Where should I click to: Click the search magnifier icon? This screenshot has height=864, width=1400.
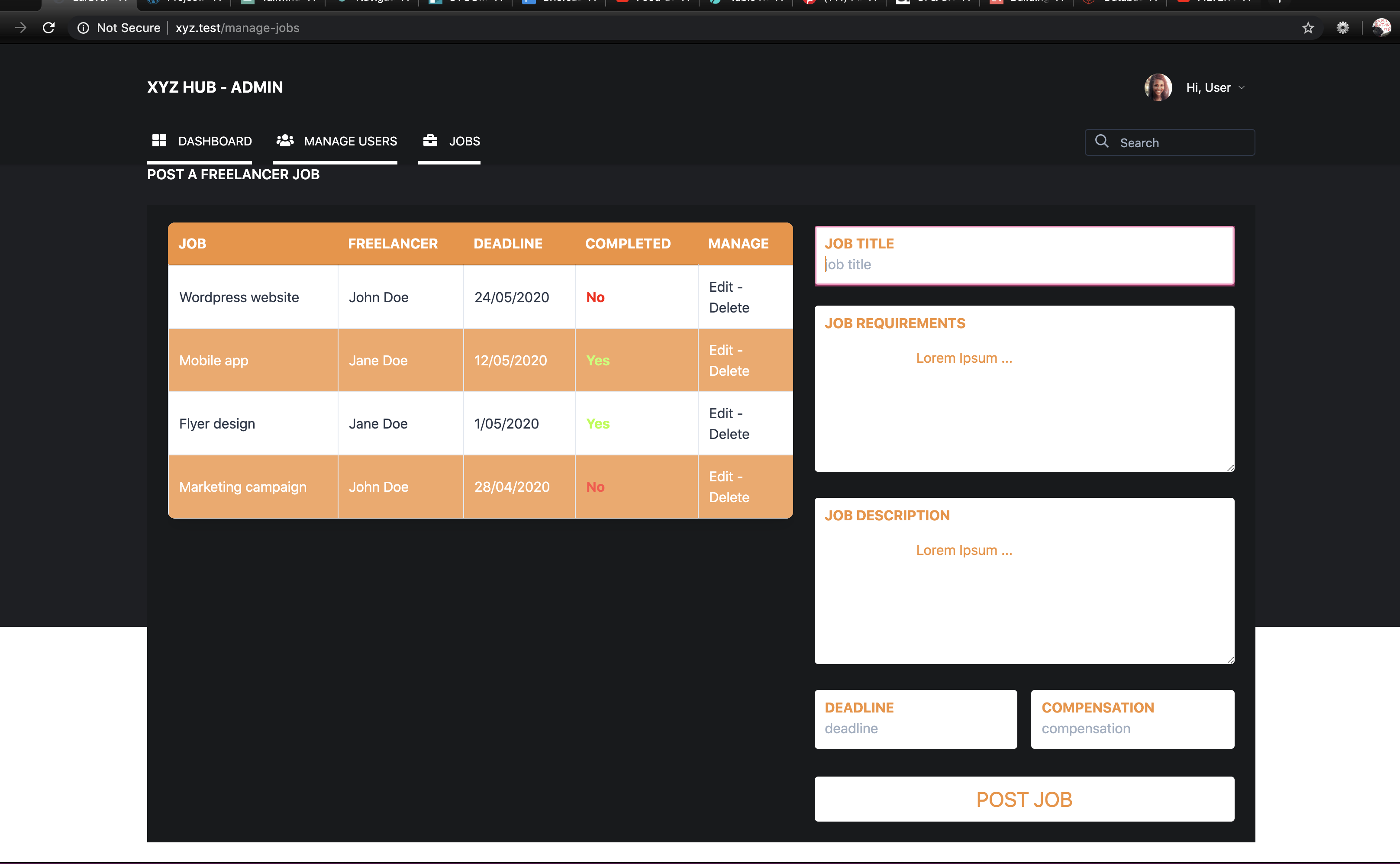[1102, 141]
